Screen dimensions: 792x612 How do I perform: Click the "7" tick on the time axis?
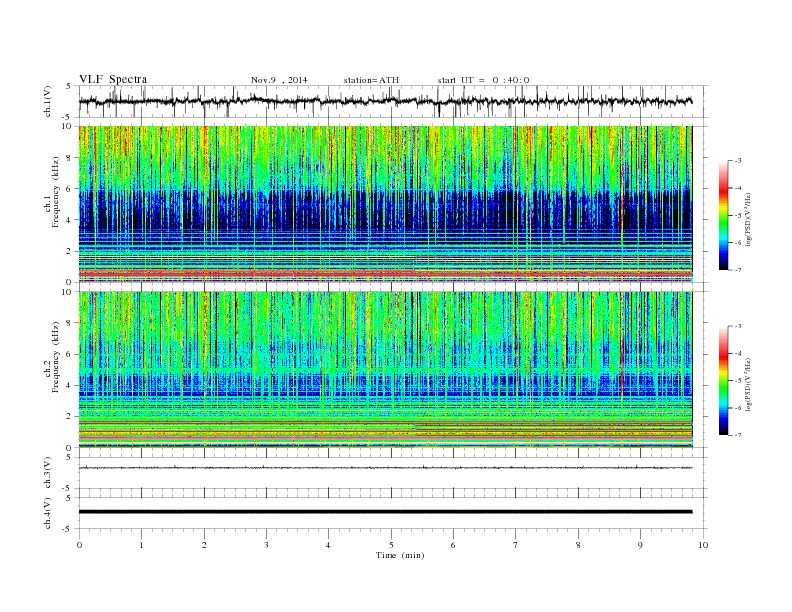(x=516, y=545)
